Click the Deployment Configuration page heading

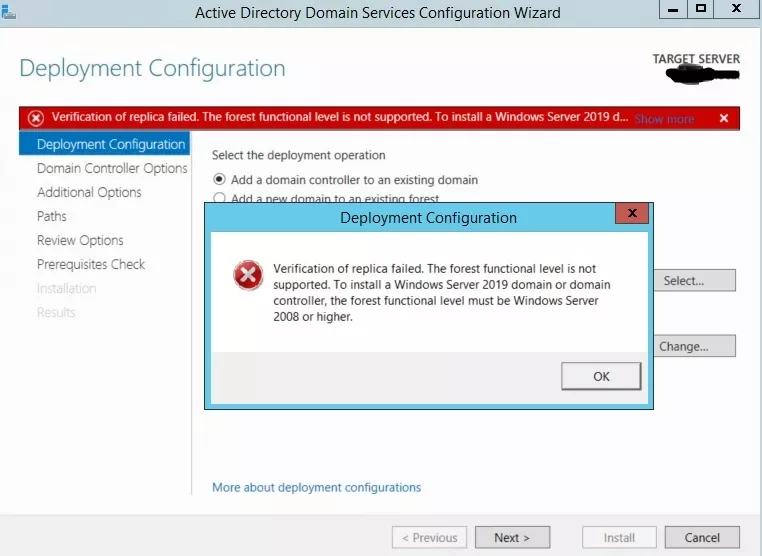pyautogui.click(x=152, y=68)
